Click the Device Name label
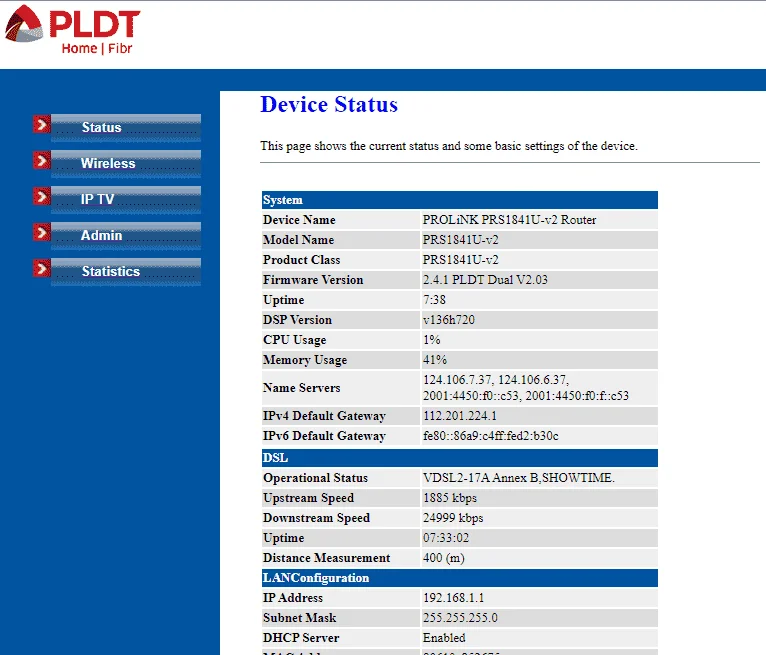766x655 pixels. 299,220
